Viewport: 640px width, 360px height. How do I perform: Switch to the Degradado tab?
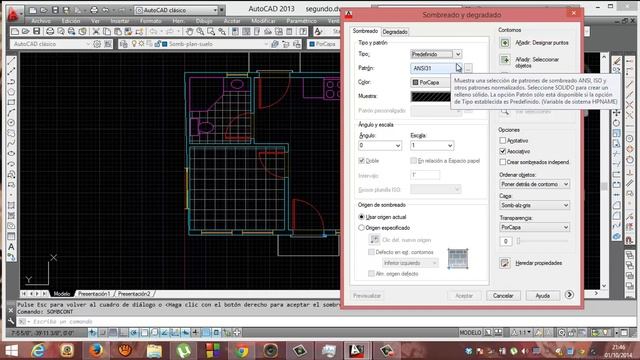coord(395,32)
